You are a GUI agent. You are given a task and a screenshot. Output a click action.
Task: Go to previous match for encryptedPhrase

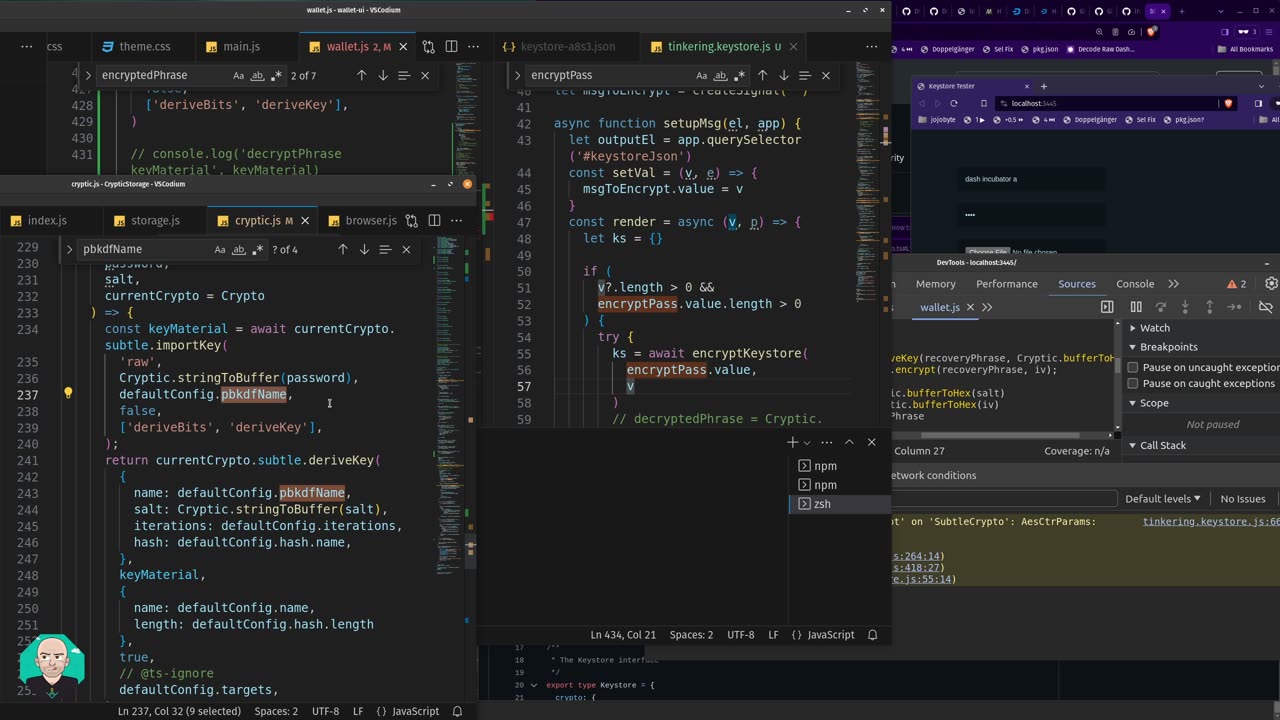click(362, 75)
